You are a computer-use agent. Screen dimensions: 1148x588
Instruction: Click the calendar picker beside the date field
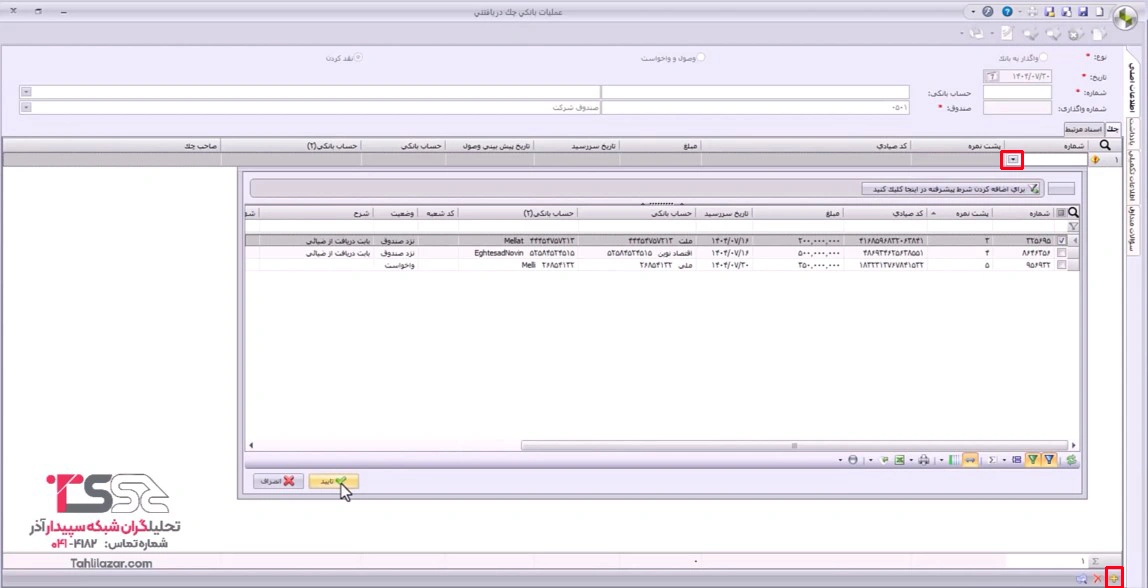tap(992, 76)
